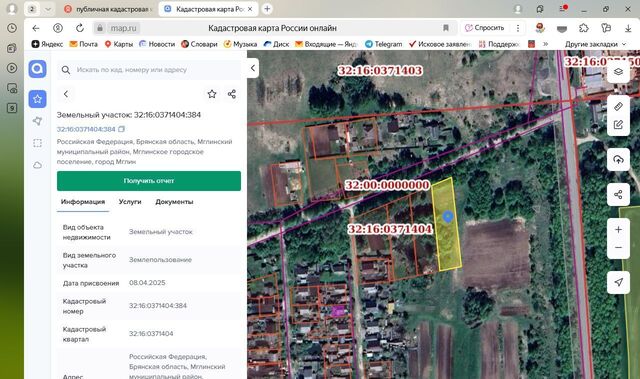Open the navigation arrow item in the sidebar
This screenshot has height=379, width=640.
click(37, 121)
